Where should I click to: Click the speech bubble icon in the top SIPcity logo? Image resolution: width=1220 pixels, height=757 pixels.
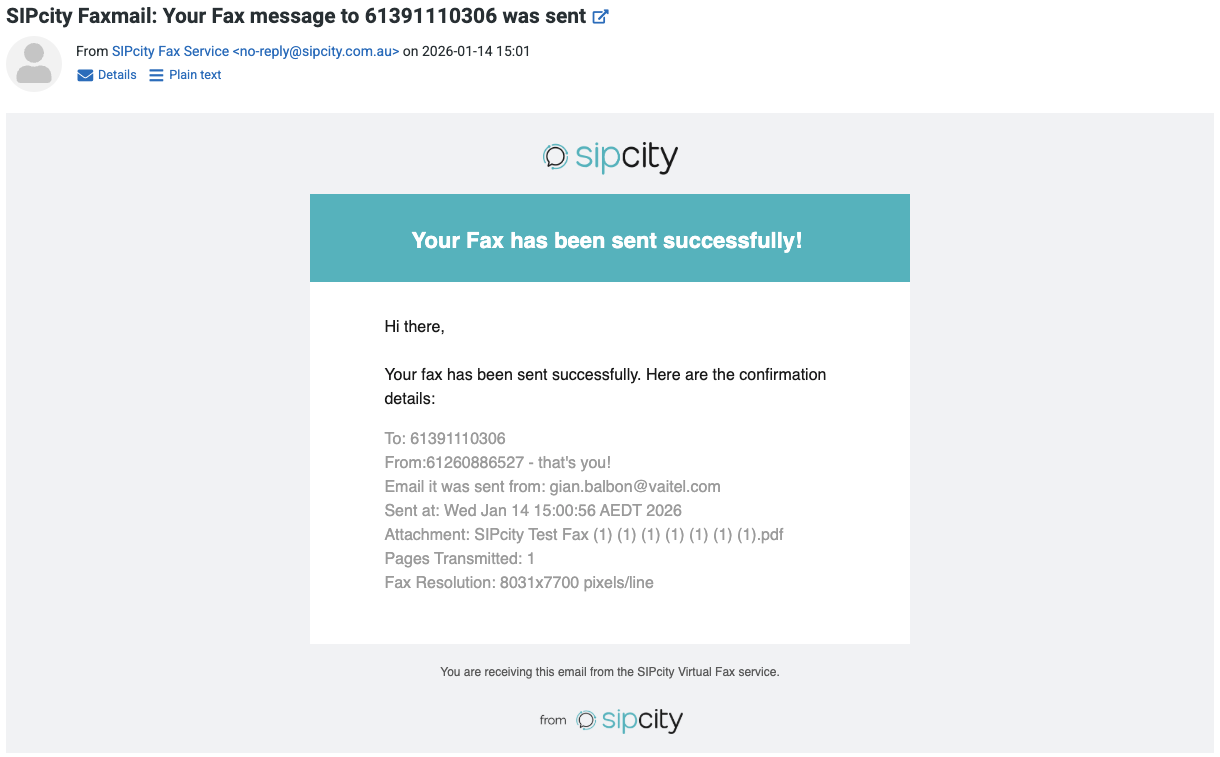(555, 157)
